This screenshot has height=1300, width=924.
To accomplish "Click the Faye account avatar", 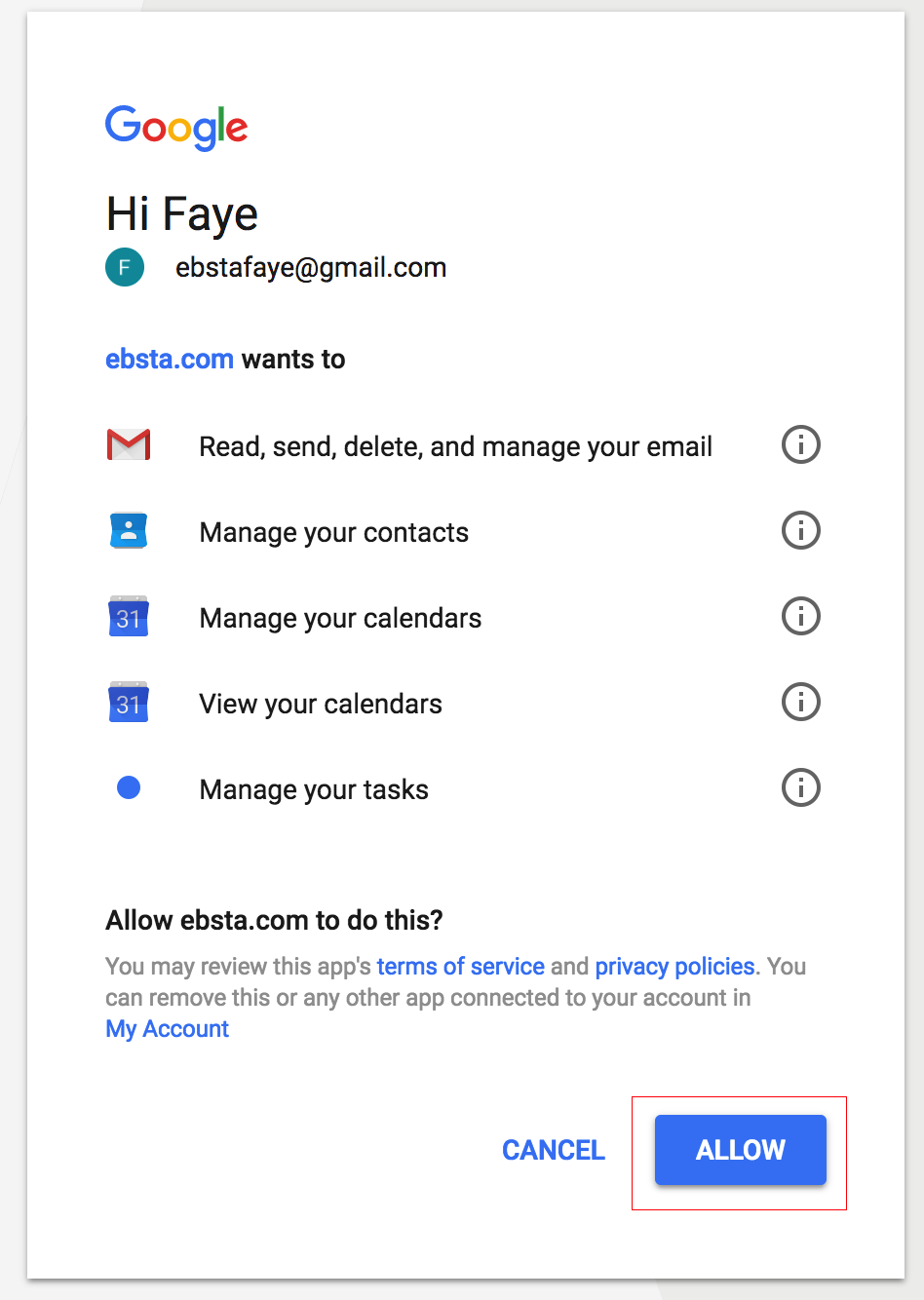I will click(125, 268).
